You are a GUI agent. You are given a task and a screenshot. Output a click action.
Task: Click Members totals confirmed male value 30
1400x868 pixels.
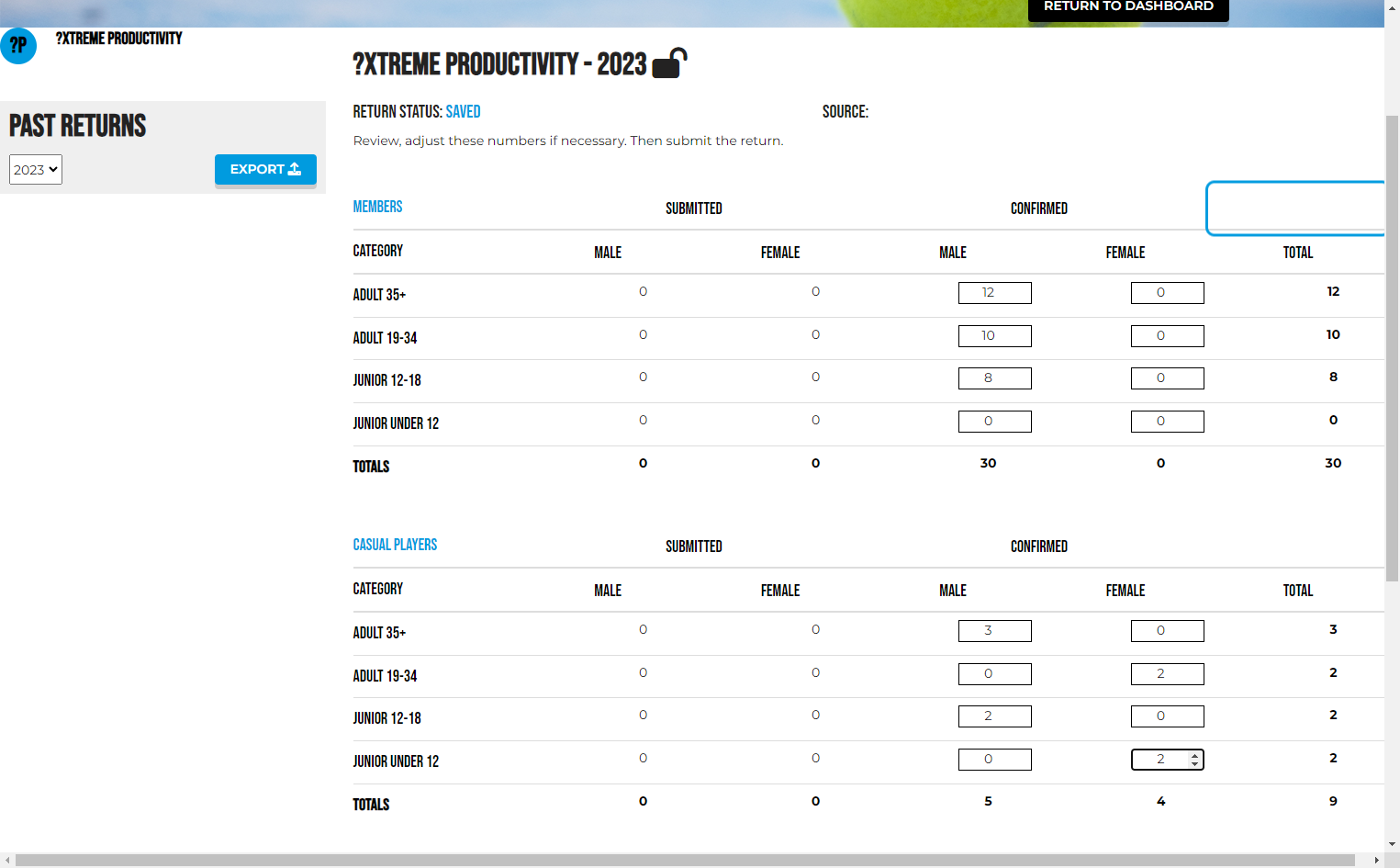point(988,463)
